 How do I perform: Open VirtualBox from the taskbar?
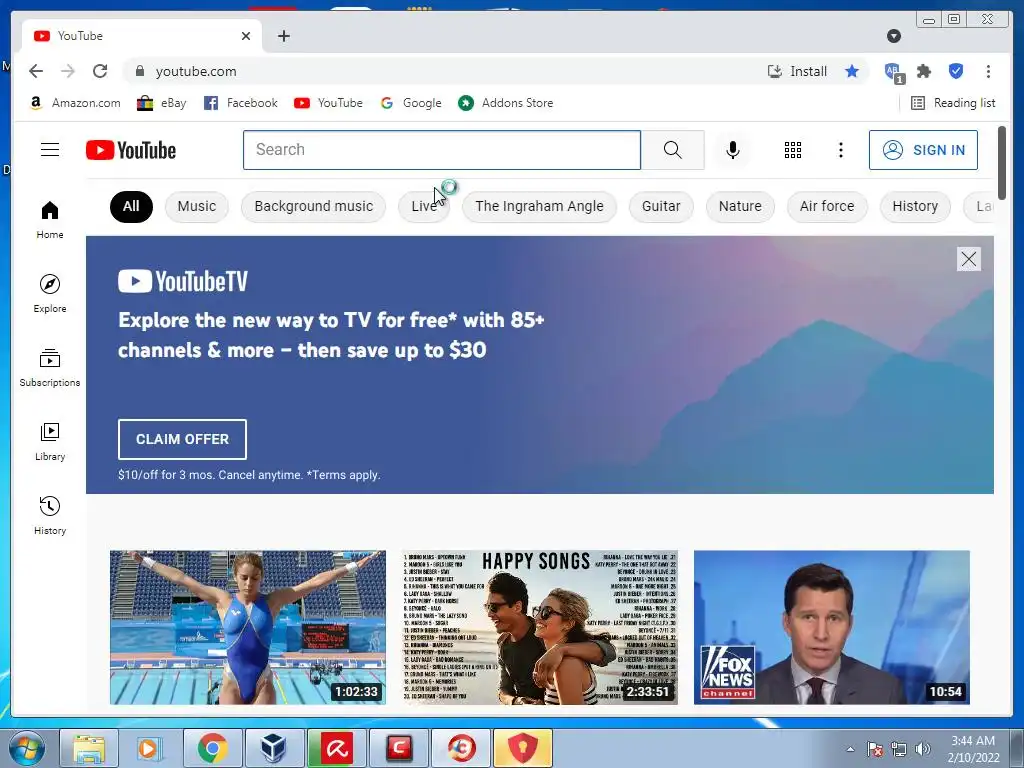(x=274, y=748)
